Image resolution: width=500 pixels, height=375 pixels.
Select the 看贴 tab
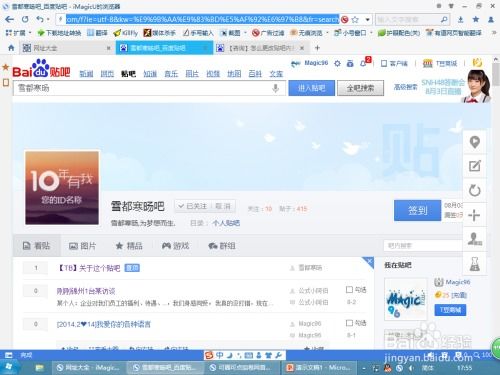tap(36, 246)
